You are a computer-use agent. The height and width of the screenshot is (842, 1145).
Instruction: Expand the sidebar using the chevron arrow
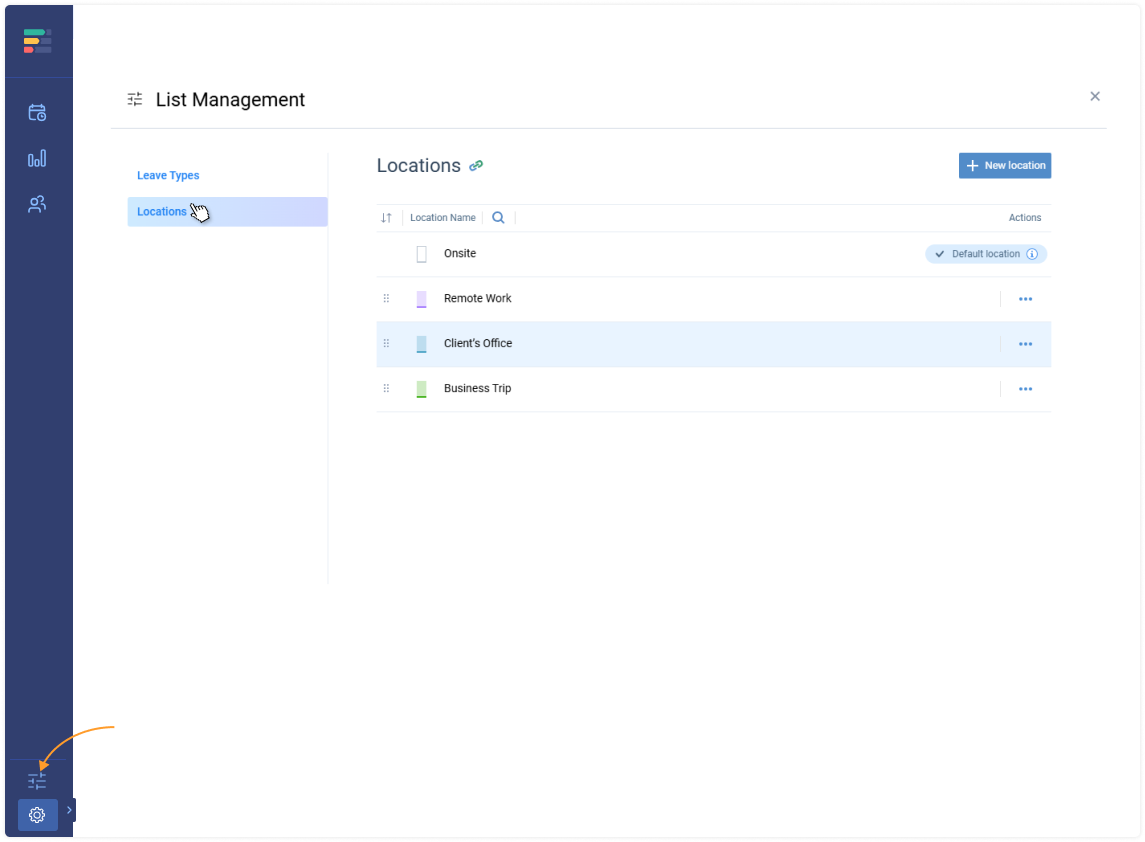coord(69,810)
